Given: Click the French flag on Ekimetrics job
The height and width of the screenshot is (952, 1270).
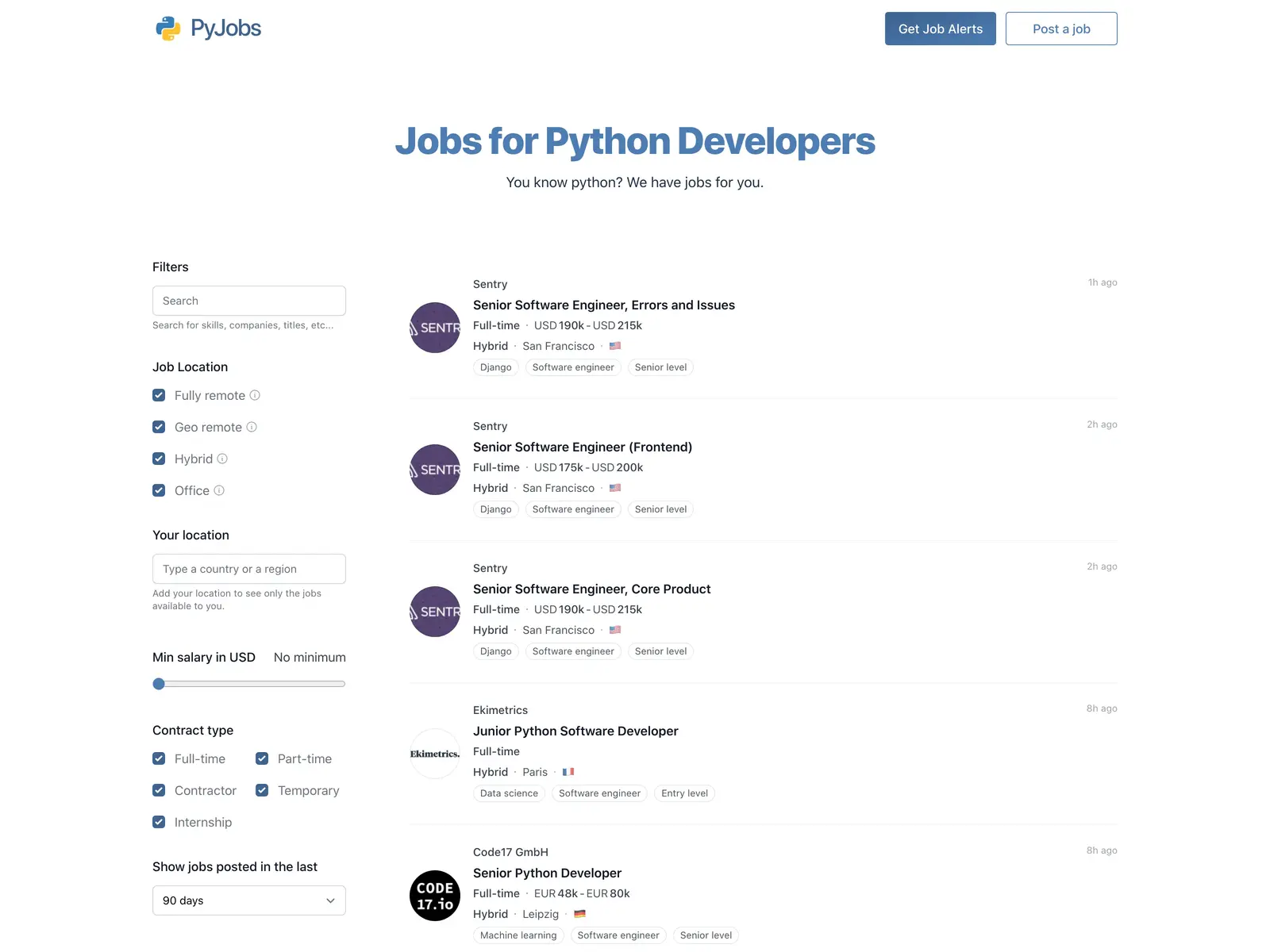Looking at the screenshot, I should coord(568,772).
